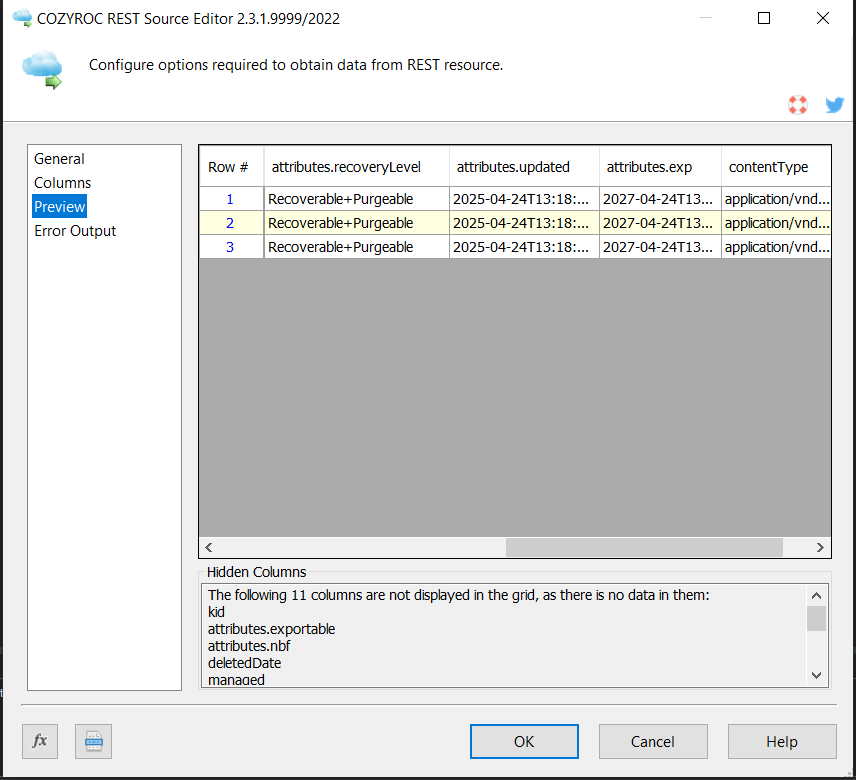Open the expression editor fx button
The width and height of the screenshot is (856, 780).
point(40,741)
